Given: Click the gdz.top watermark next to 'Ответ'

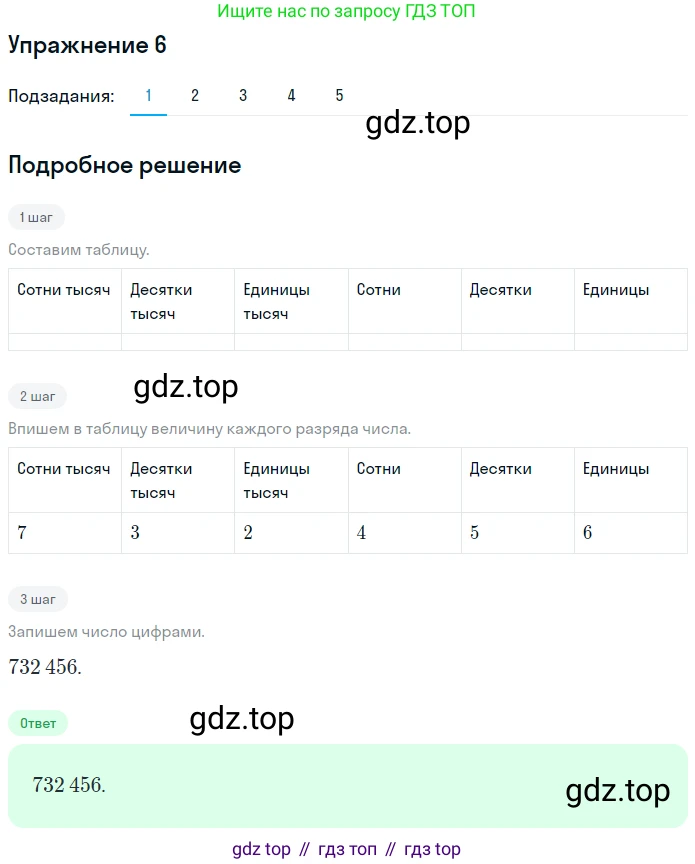Looking at the screenshot, I should [x=242, y=719].
